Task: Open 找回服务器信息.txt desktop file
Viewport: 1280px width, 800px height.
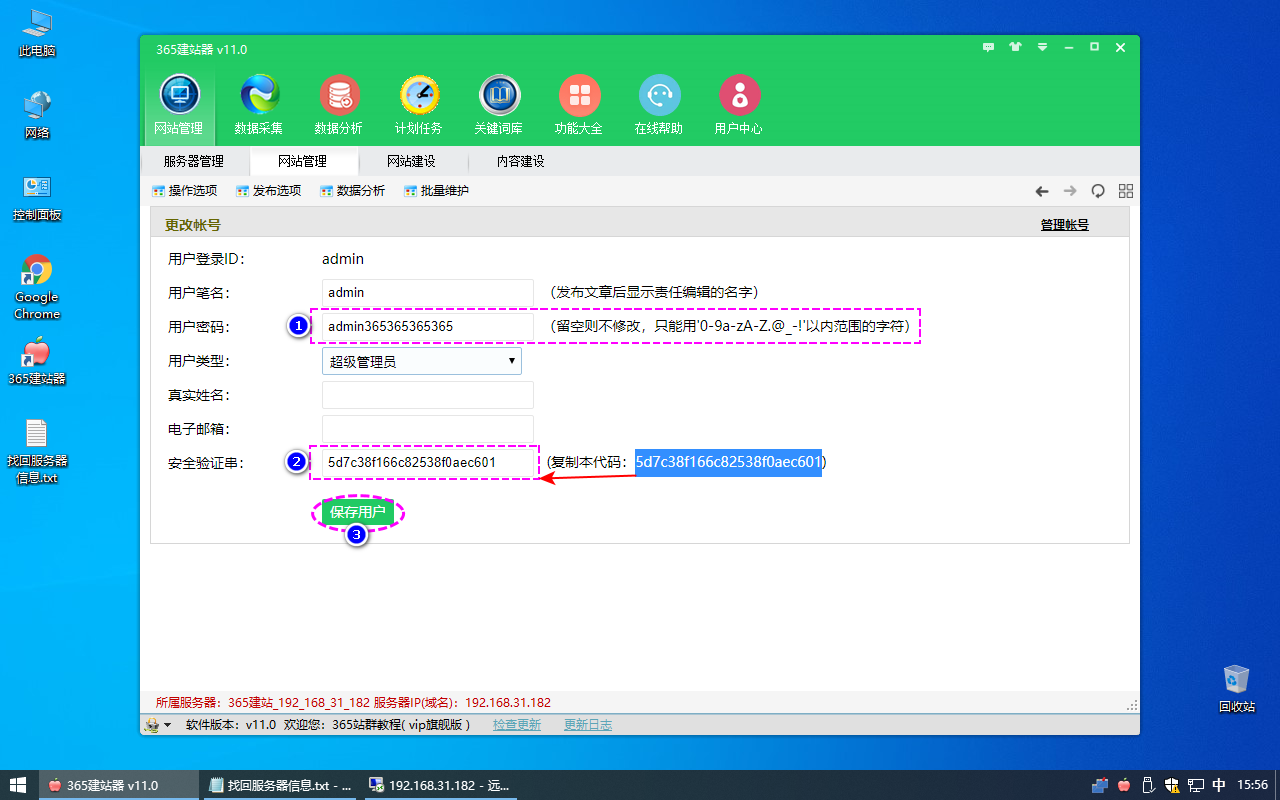Action: click(x=37, y=451)
